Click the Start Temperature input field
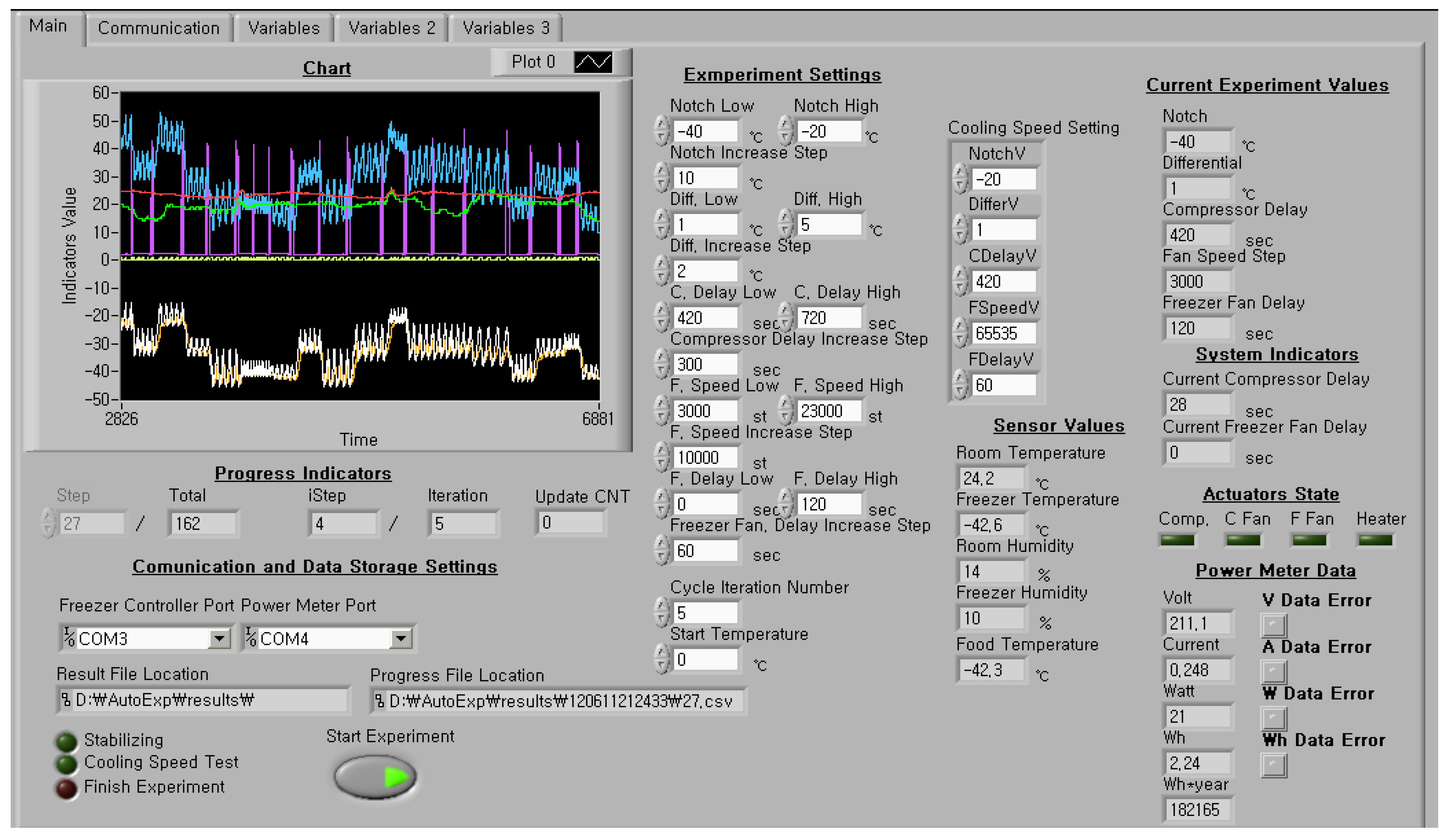The image size is (1454, 840). 705,659
